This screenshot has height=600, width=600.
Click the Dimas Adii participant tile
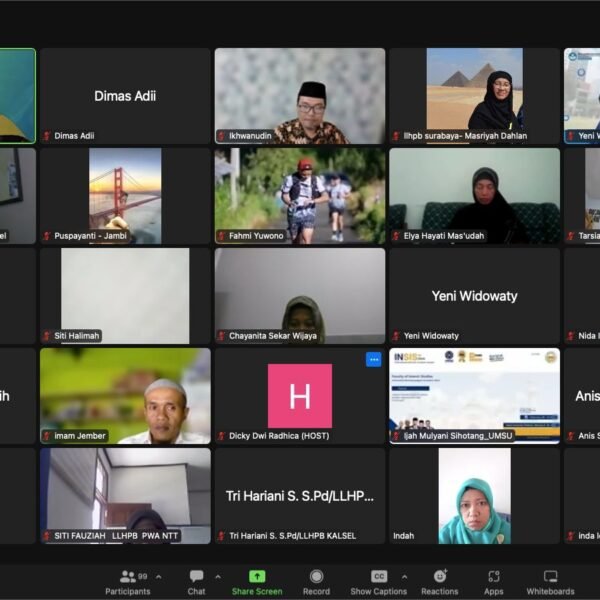[125, 96]
